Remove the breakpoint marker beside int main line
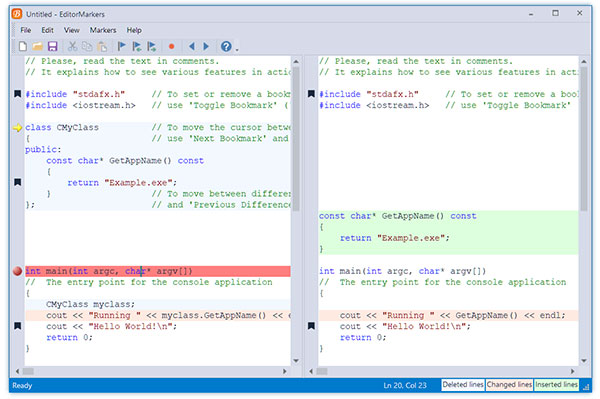Screen dimensions: 600x399 coord(17,271)
